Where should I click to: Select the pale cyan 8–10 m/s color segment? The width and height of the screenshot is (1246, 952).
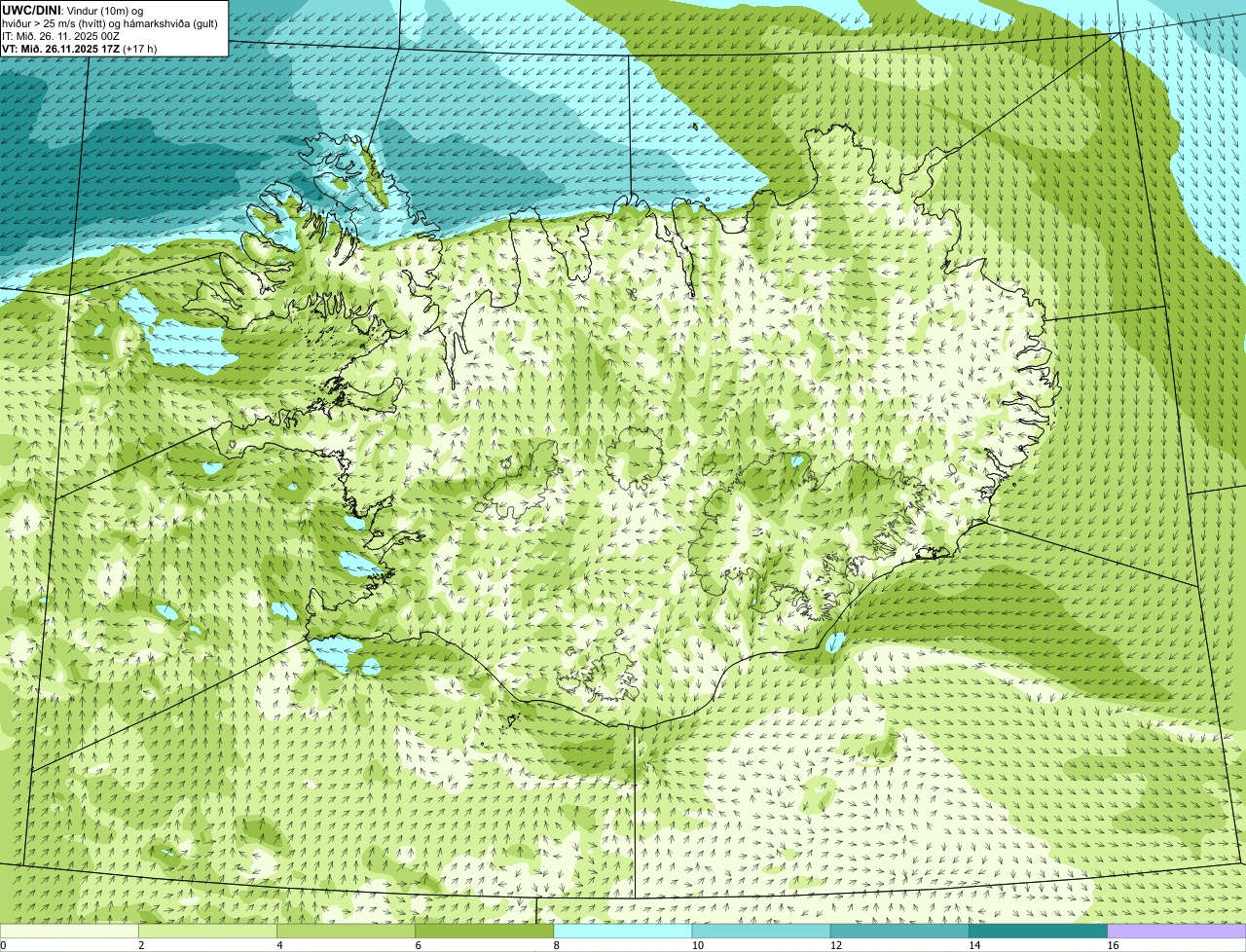[x=623, y=932]
